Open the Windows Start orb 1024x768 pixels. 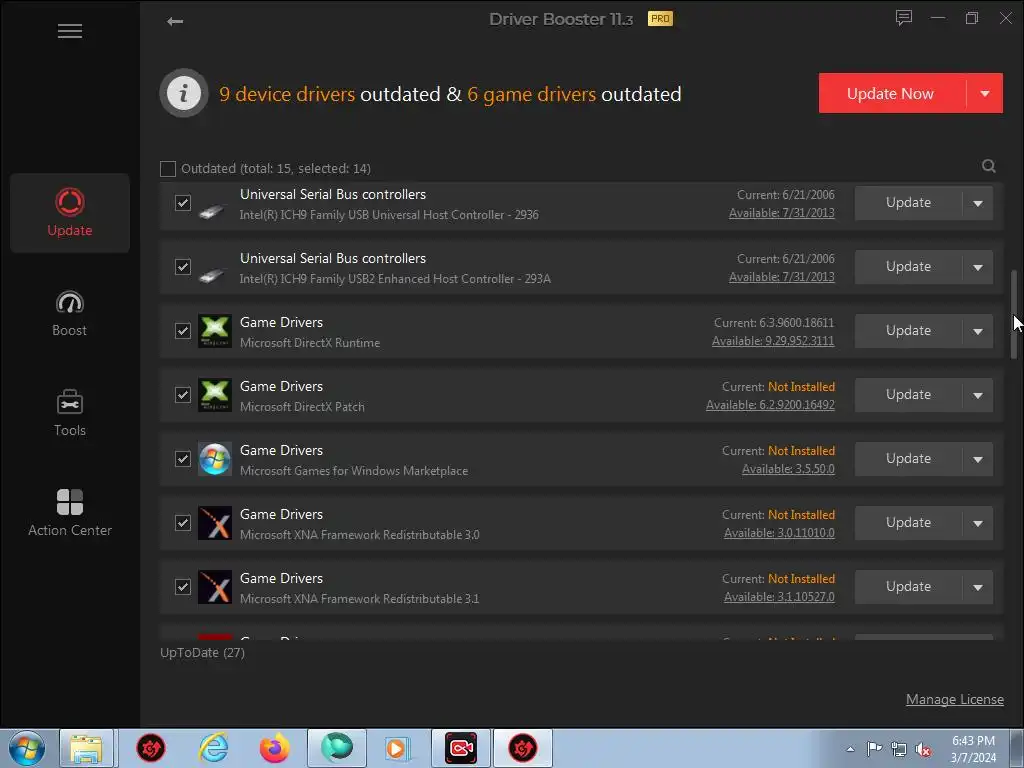pyautogui.click(x=27, y=748)
